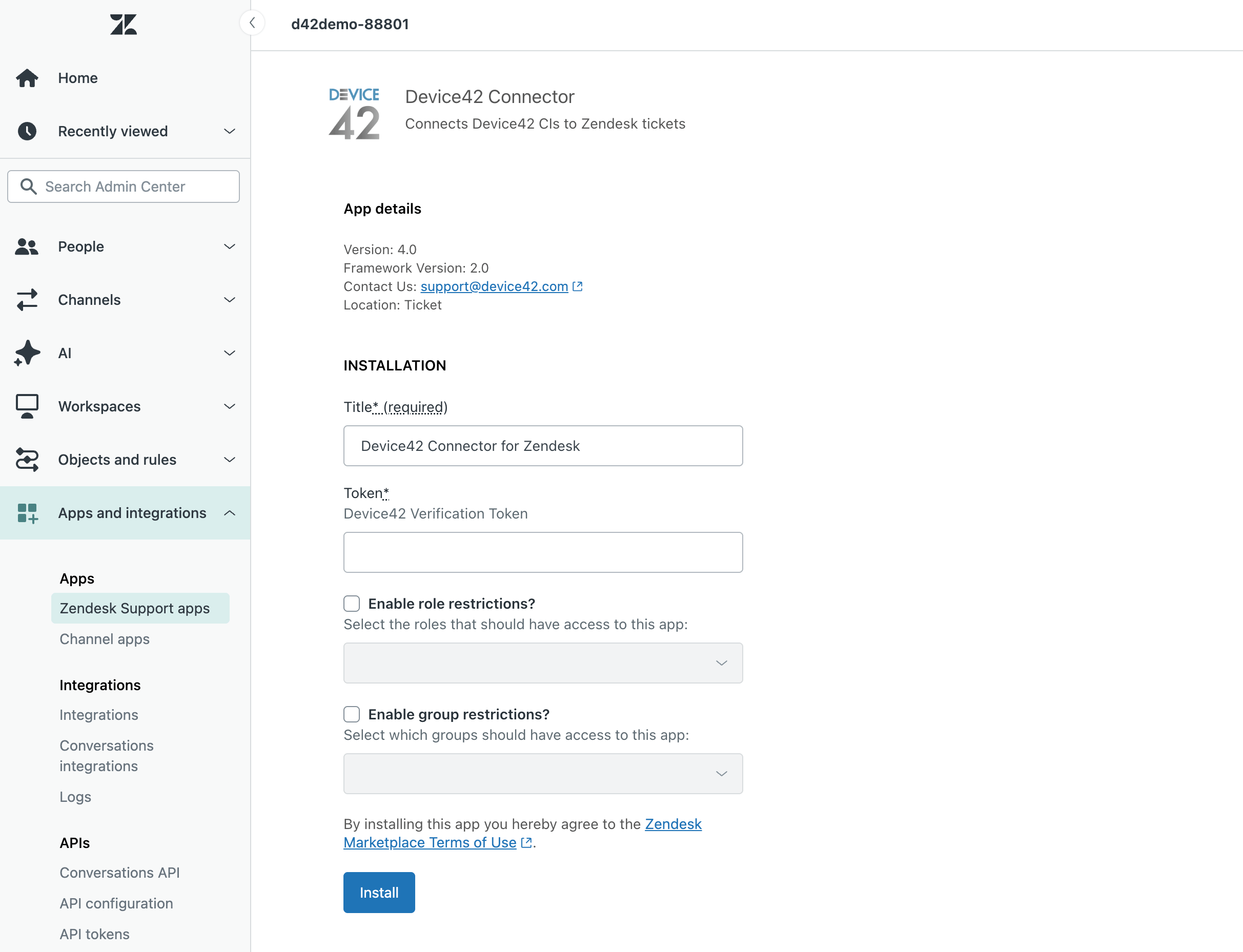Select the Channels icon

(27, 300)
